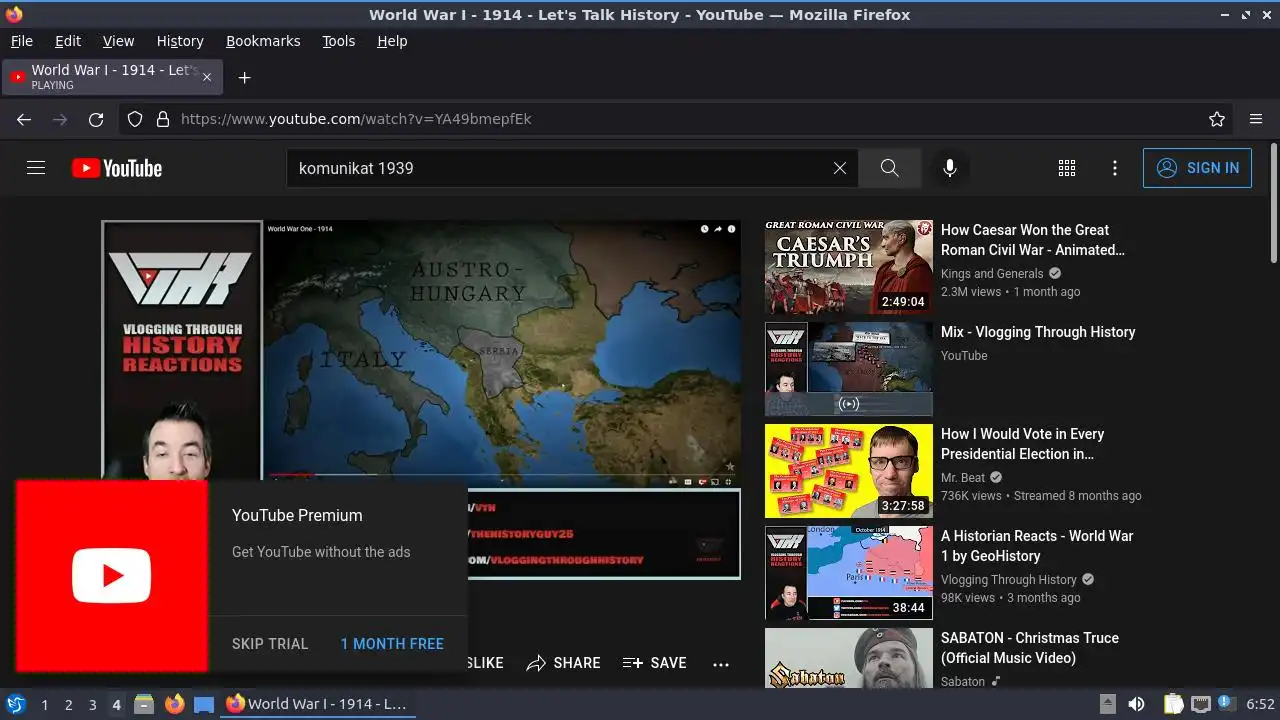1280x720 pixels.
Task: Open A Historian Reacts video title
Action: coord(1037,546)
